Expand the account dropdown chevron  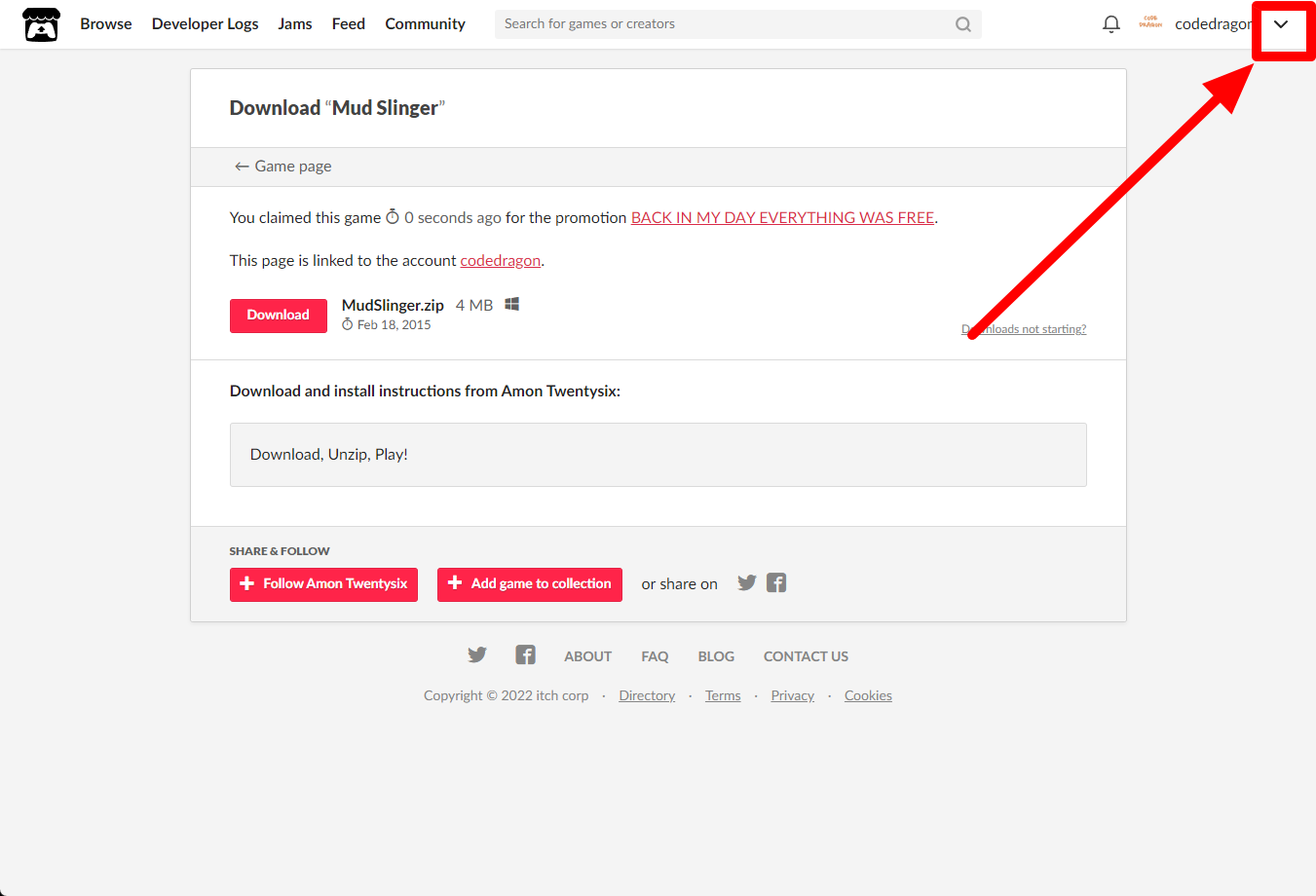(x=1281, y=24)
